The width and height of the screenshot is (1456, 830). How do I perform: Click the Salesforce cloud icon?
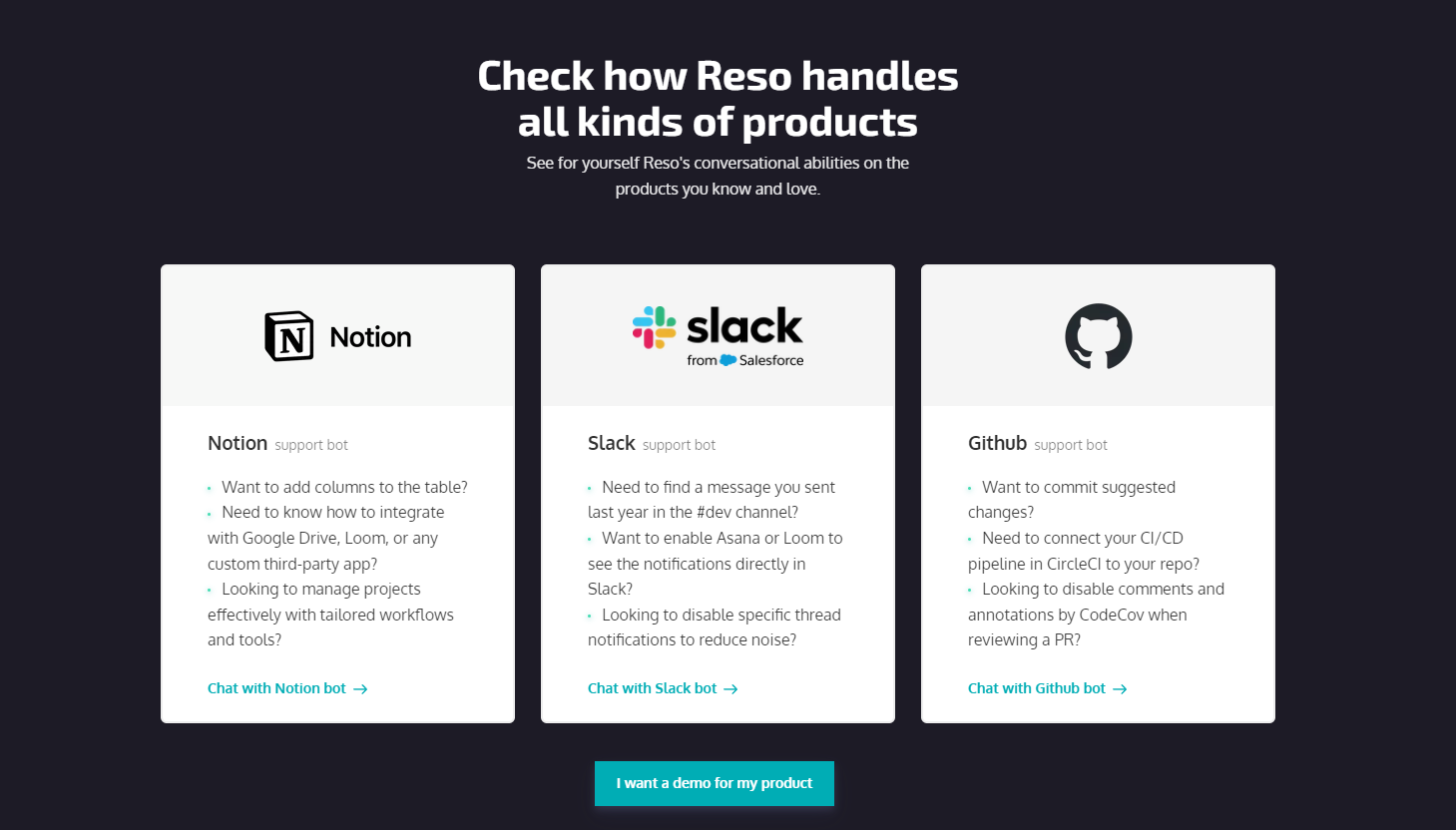tap(728, 360)
